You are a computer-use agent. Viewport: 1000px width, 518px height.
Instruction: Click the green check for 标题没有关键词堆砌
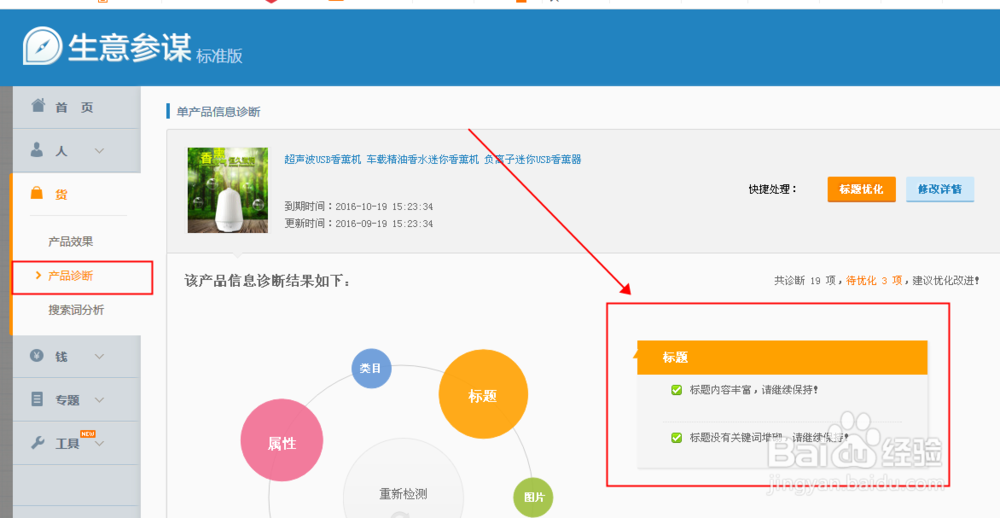677,438
